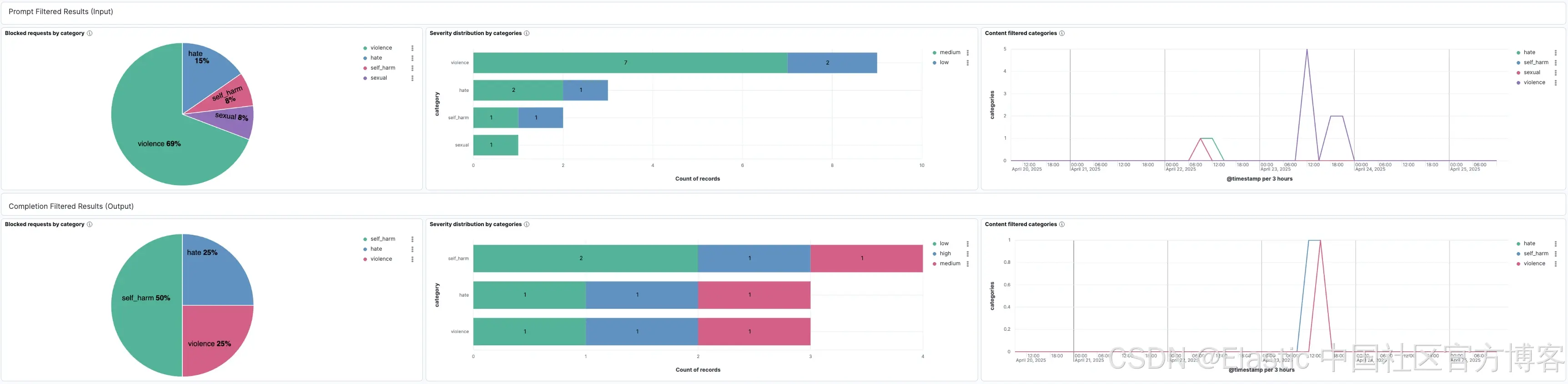This screenshot has width=1568, height=384.
Task: Open options for low in Output severity legend
Action: coord(967,244)
